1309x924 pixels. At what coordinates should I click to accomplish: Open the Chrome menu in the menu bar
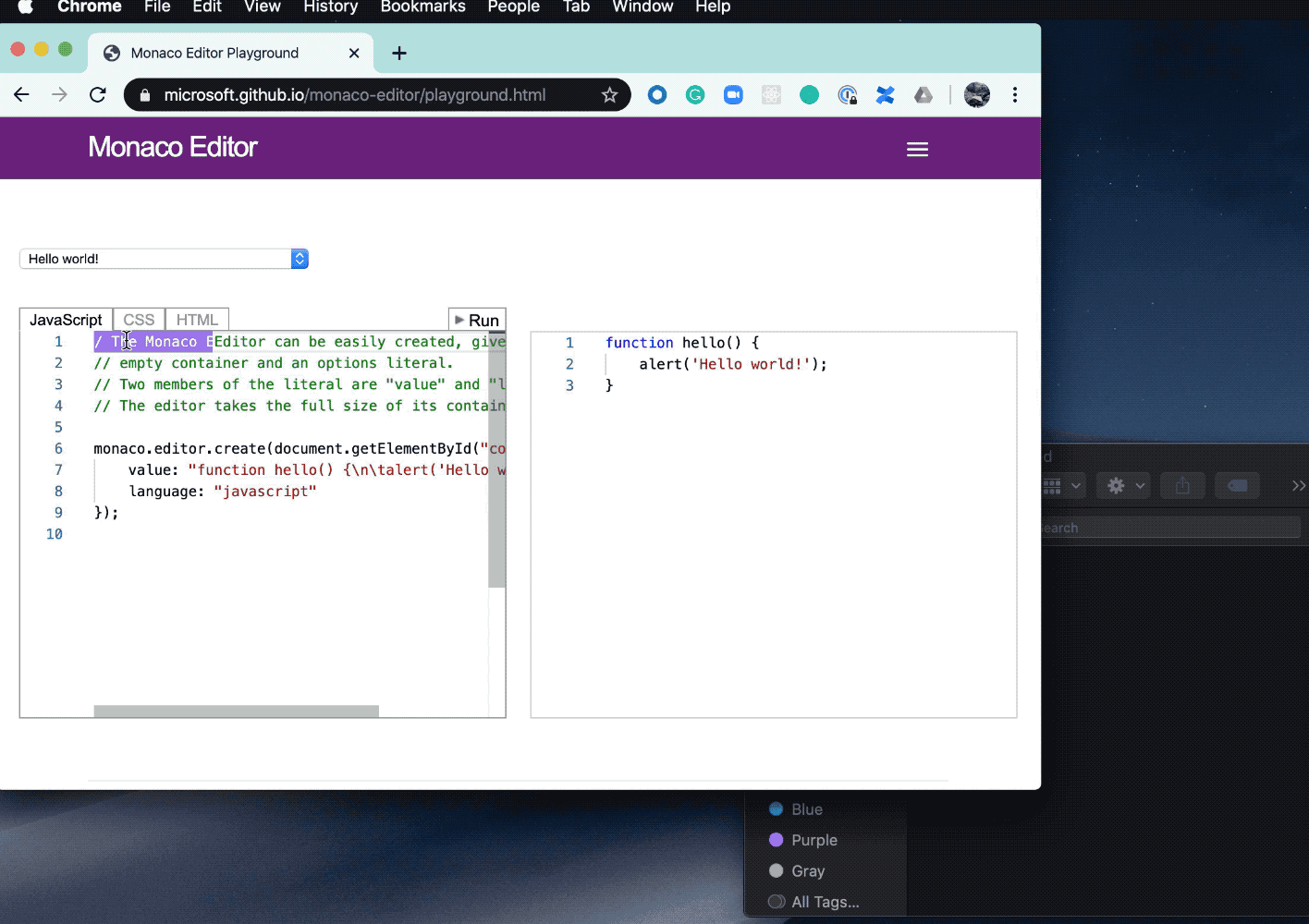[x=90, y=6]
